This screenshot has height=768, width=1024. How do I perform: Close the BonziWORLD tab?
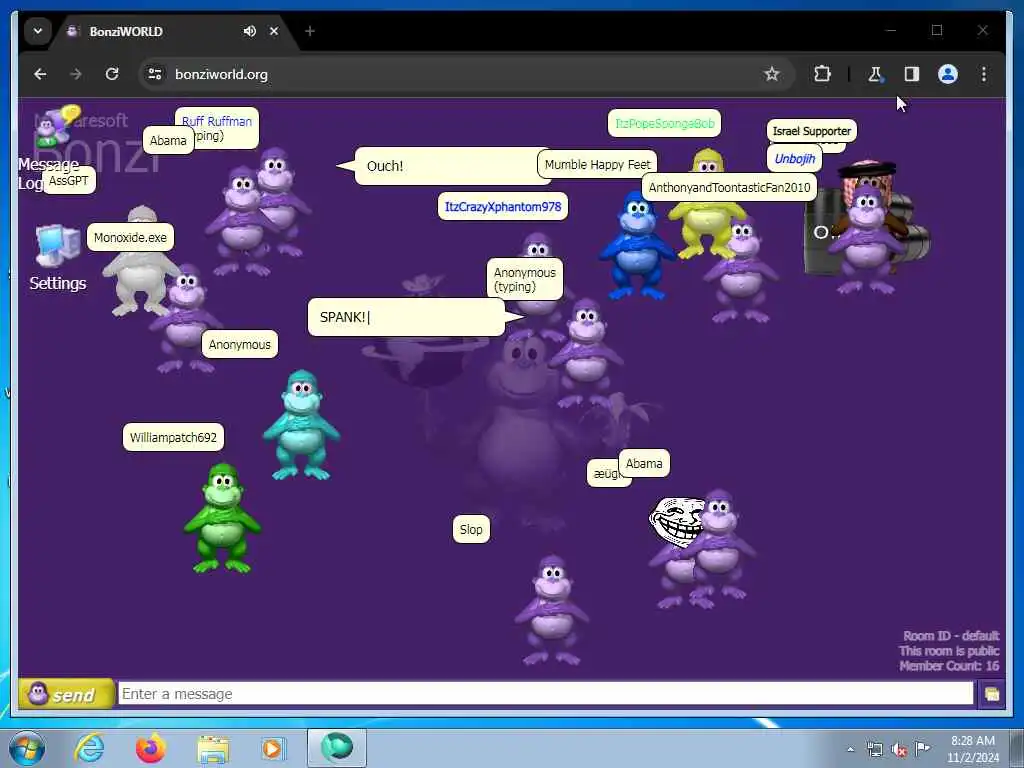coord(274,31)
